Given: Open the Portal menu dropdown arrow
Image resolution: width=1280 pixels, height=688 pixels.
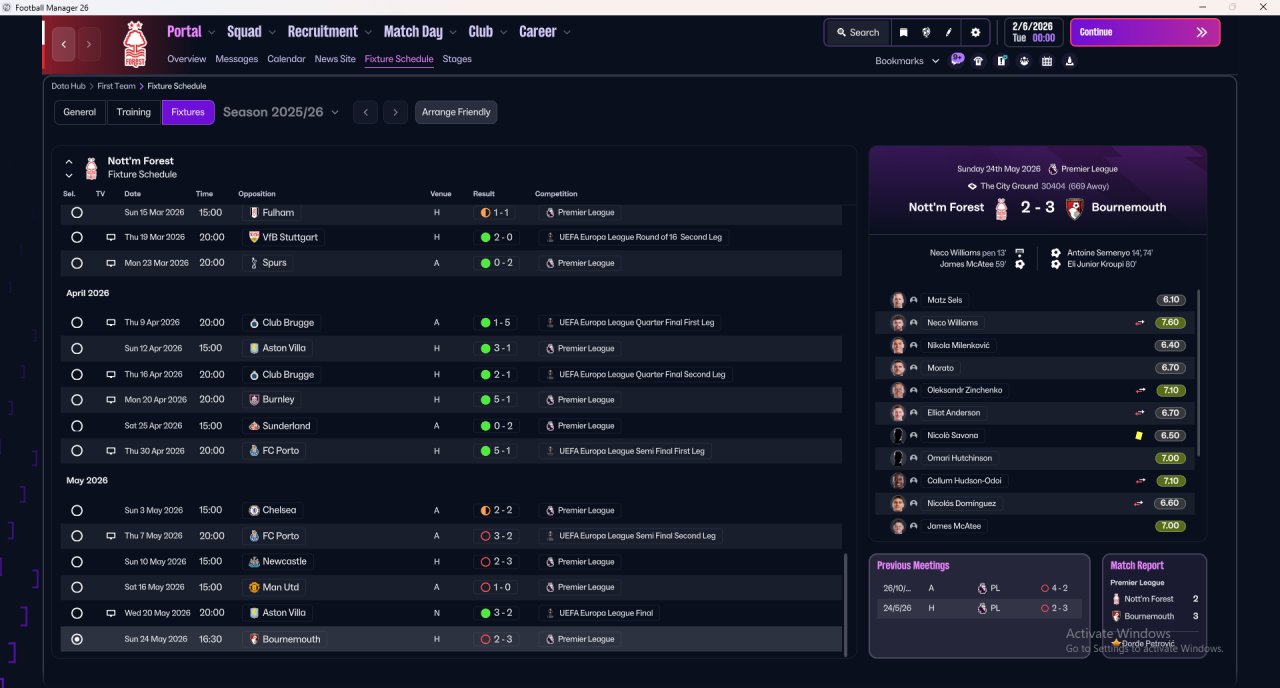Looking at the screenshot, I should [x=211, y=33].
